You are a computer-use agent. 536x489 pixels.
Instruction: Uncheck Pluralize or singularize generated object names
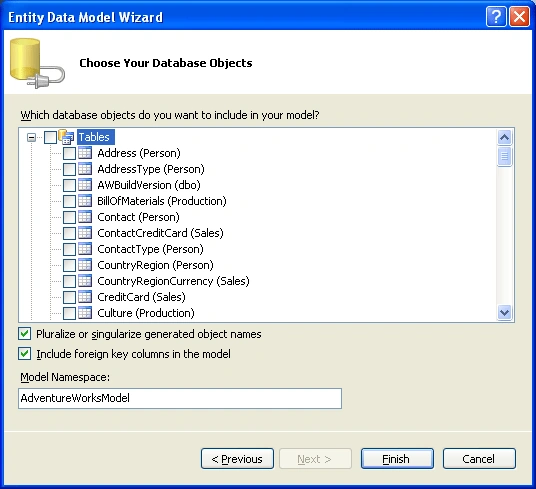point(25,334)
